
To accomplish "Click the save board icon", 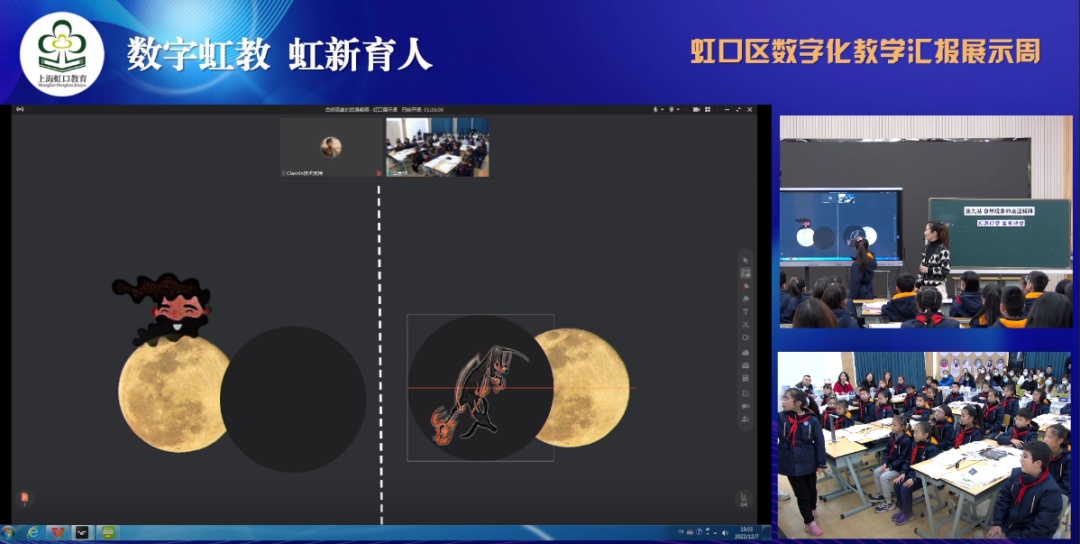I will point(746,378).
